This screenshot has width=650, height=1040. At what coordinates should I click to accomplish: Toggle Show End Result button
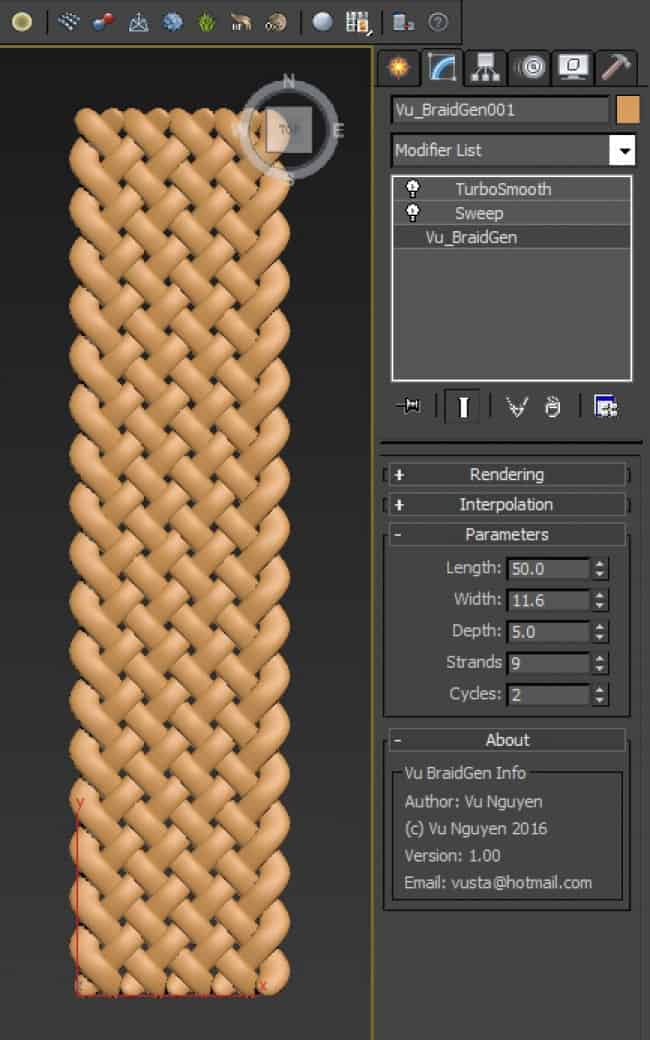pos(462,406)
